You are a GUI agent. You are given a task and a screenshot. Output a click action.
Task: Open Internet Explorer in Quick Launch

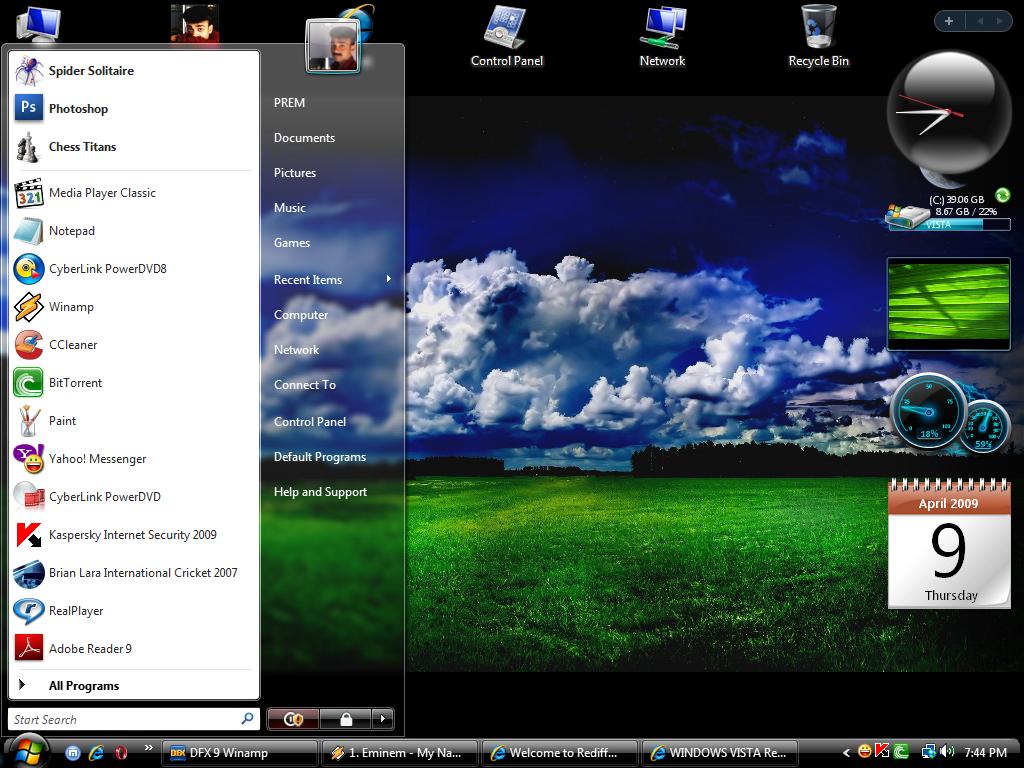point(97,752)
